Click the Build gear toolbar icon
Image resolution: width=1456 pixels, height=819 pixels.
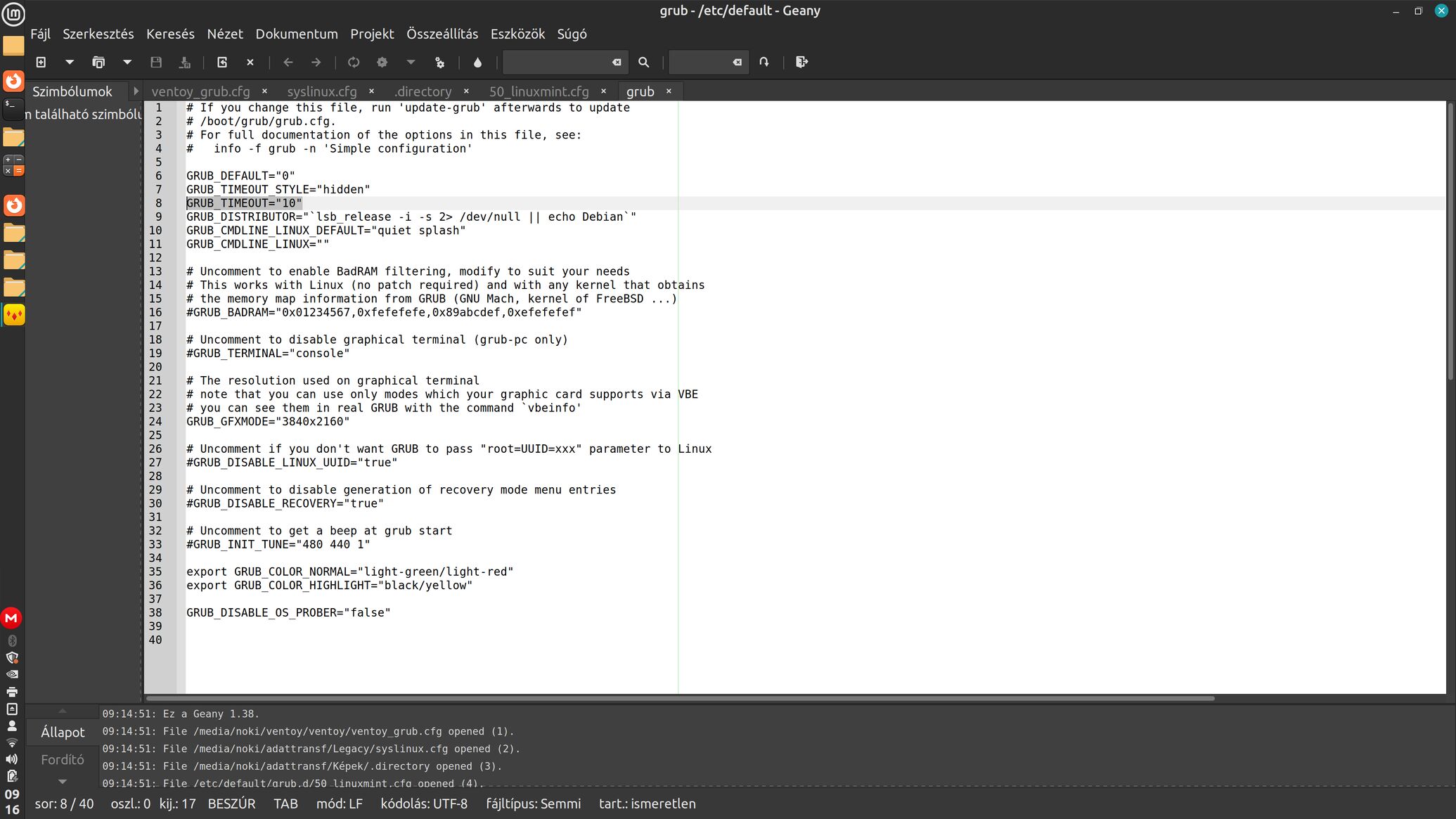click(382, 63)
